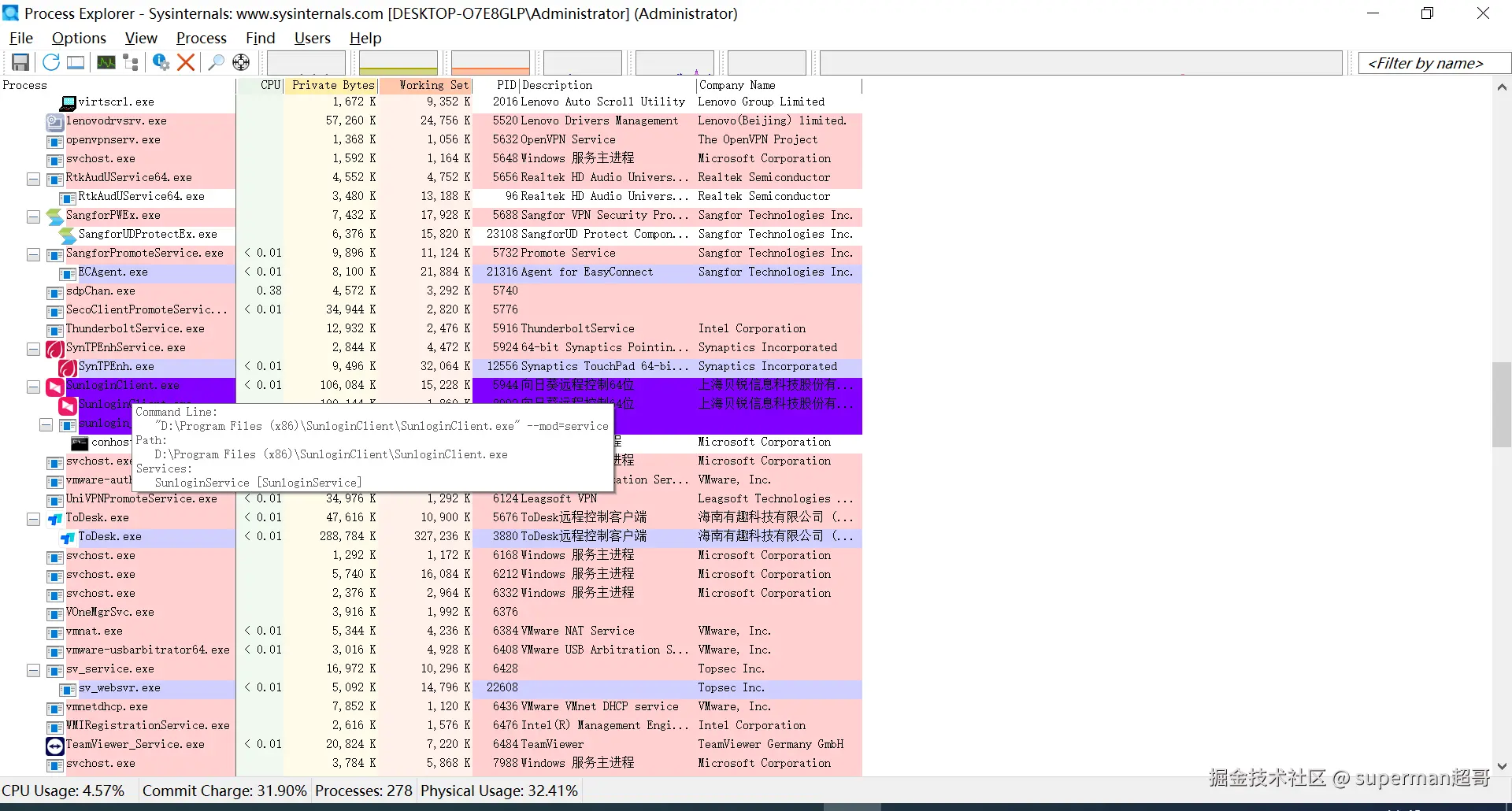Click the sv_websvr.exe process icon
Viewport: 1512px width, 811px height.
[69, 688]
